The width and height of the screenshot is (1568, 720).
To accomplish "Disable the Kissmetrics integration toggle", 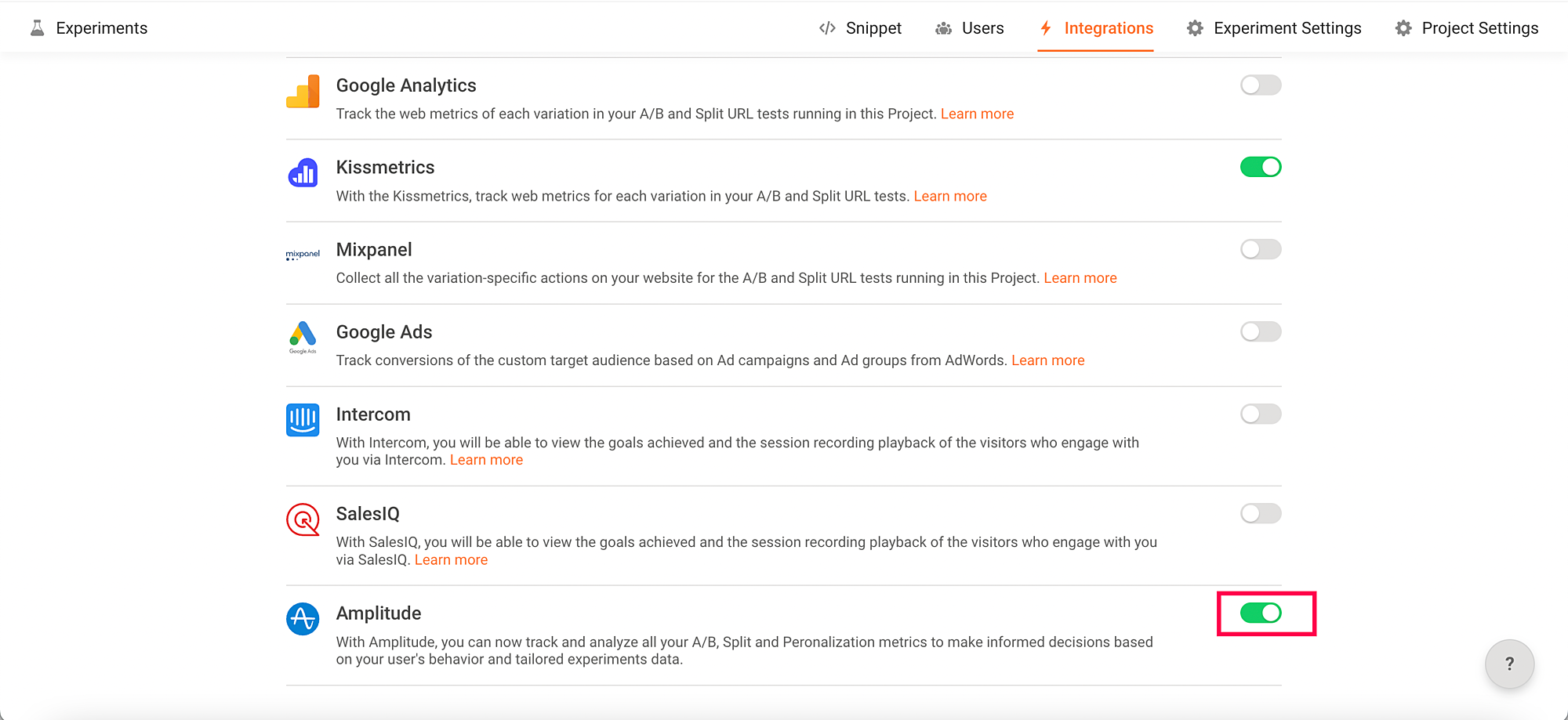I will tap(1261, 167).
